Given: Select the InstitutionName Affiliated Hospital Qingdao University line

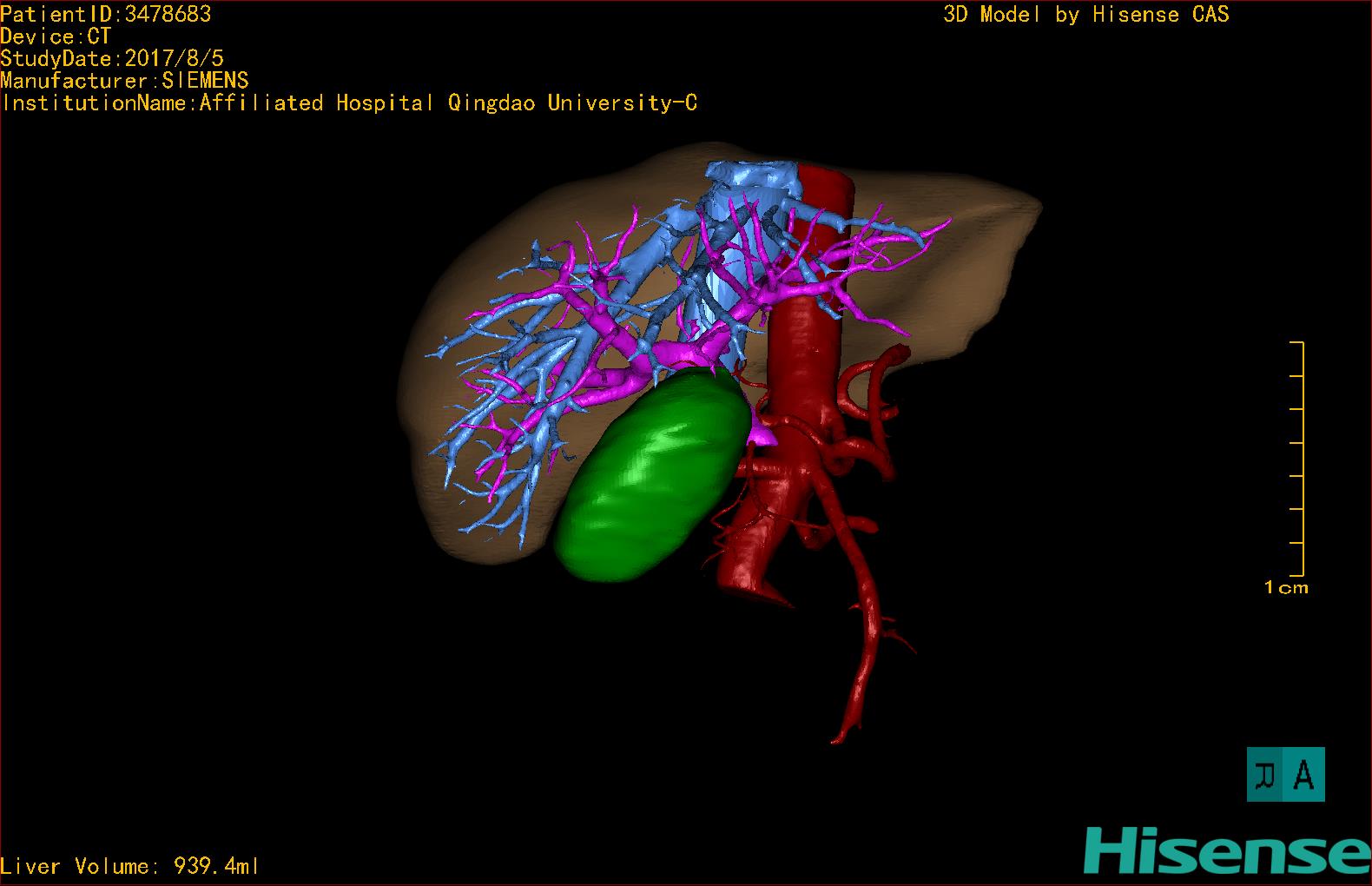Looking at the screenshot, I should point(349,103).
